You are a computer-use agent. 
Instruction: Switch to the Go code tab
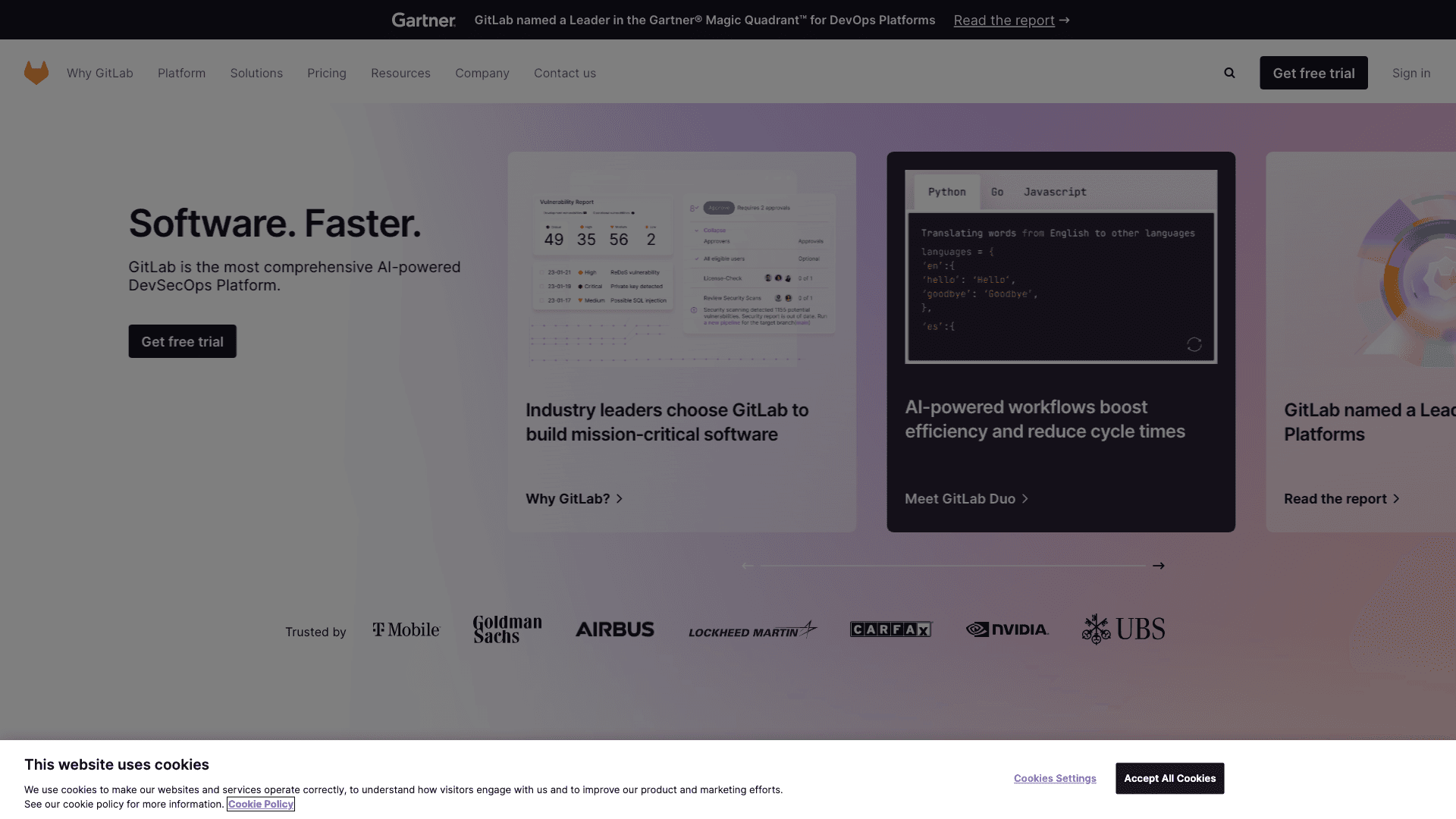997,192
